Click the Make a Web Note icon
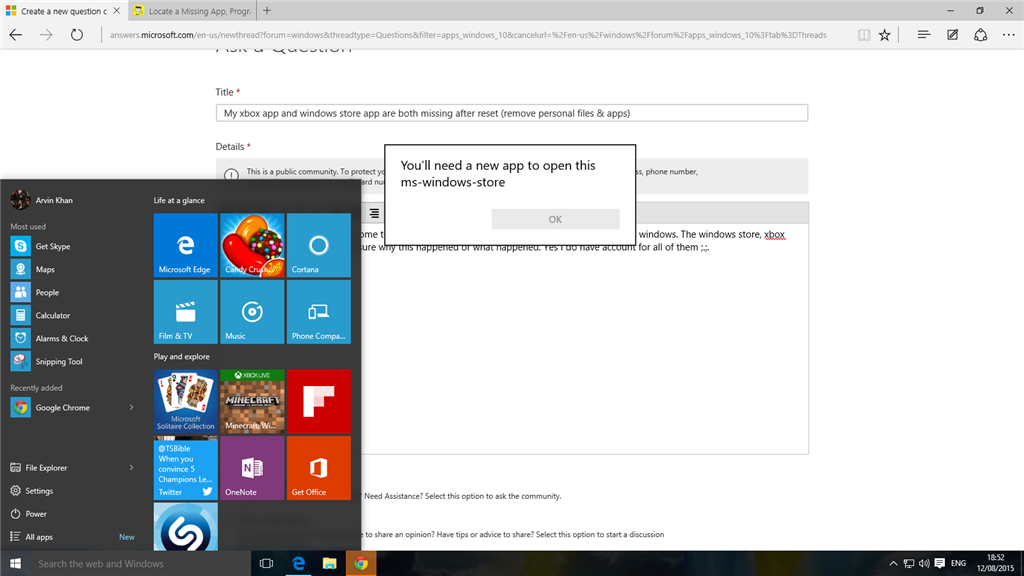This screenshot has width=1024, height=576. (952, 35)
